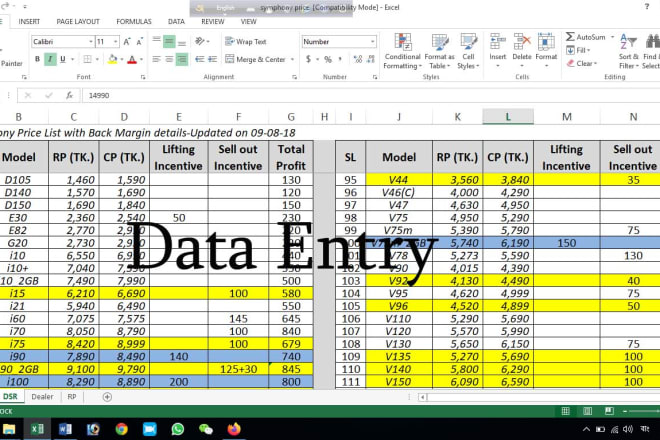This screenshot has width=660, height=440.
Task: Apply bottom vertical alignment
Action: 182,41
